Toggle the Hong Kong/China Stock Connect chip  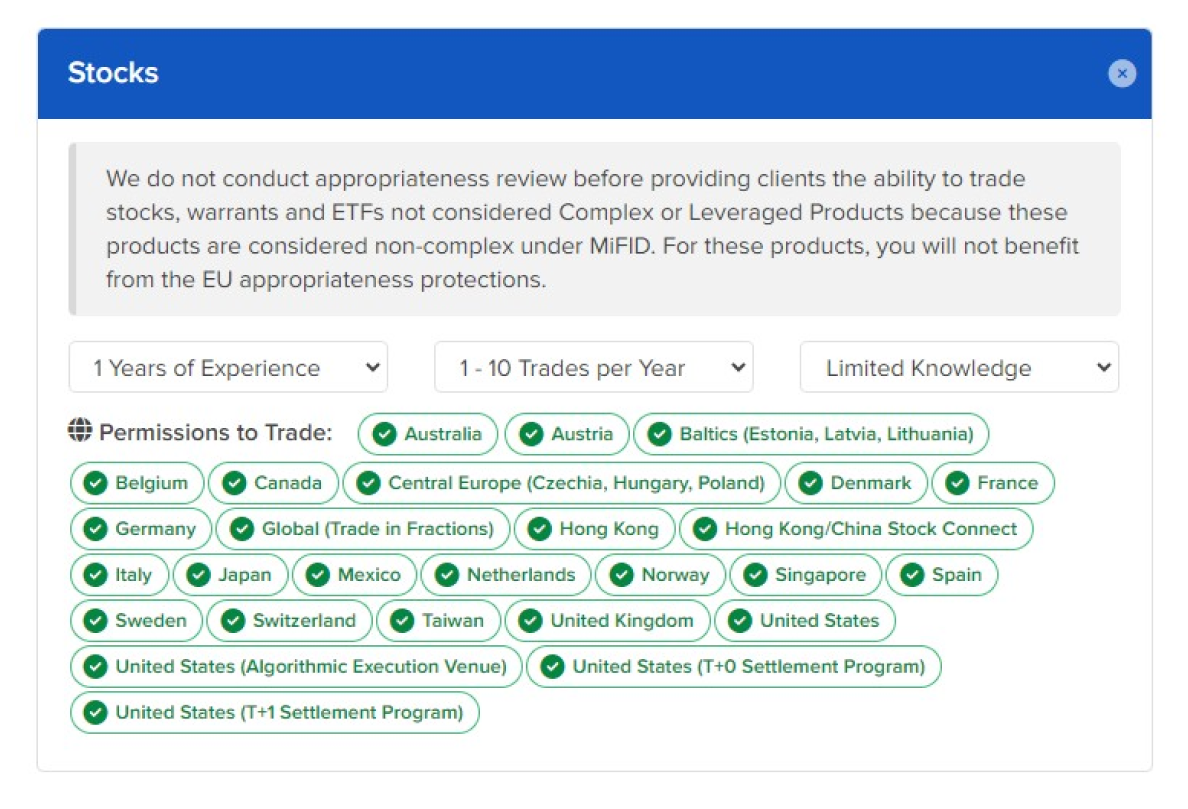856,529
